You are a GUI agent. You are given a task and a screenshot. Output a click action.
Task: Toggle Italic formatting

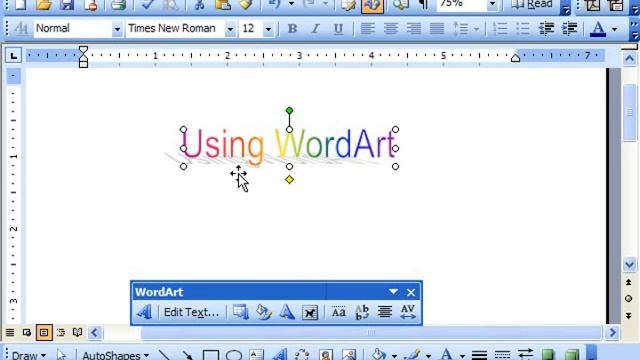pyautogui.click(x=315, y=29)
